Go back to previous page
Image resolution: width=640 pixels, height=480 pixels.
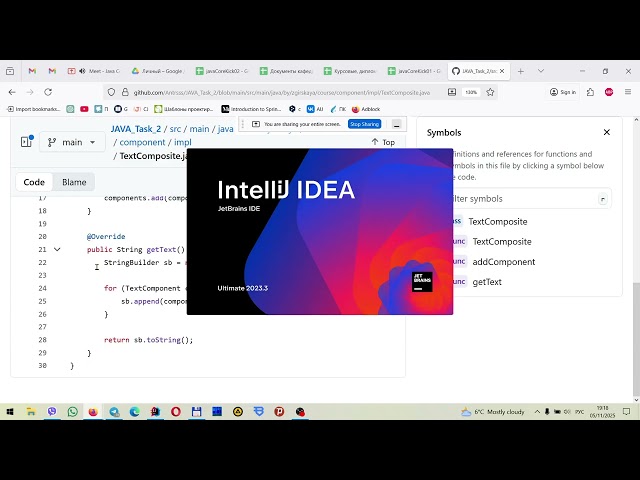pos(12,92)
